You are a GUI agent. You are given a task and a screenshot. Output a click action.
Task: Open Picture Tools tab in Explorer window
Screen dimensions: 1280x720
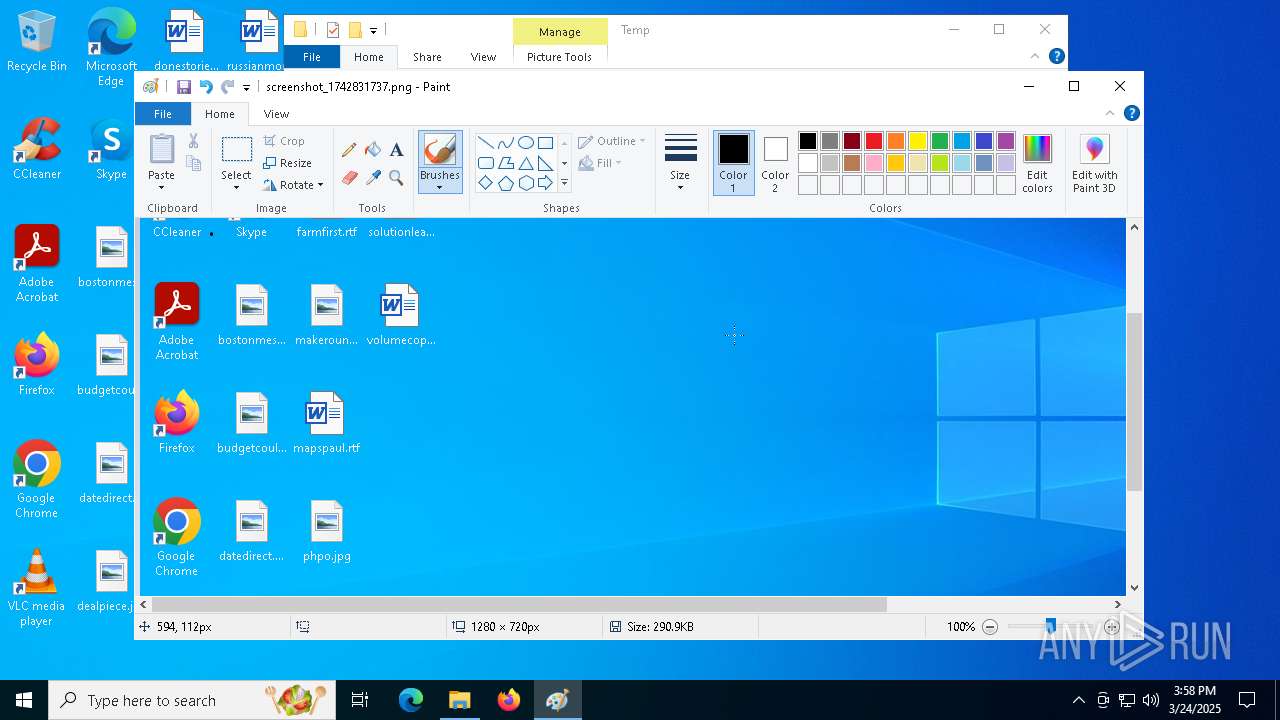pos(559,57)
